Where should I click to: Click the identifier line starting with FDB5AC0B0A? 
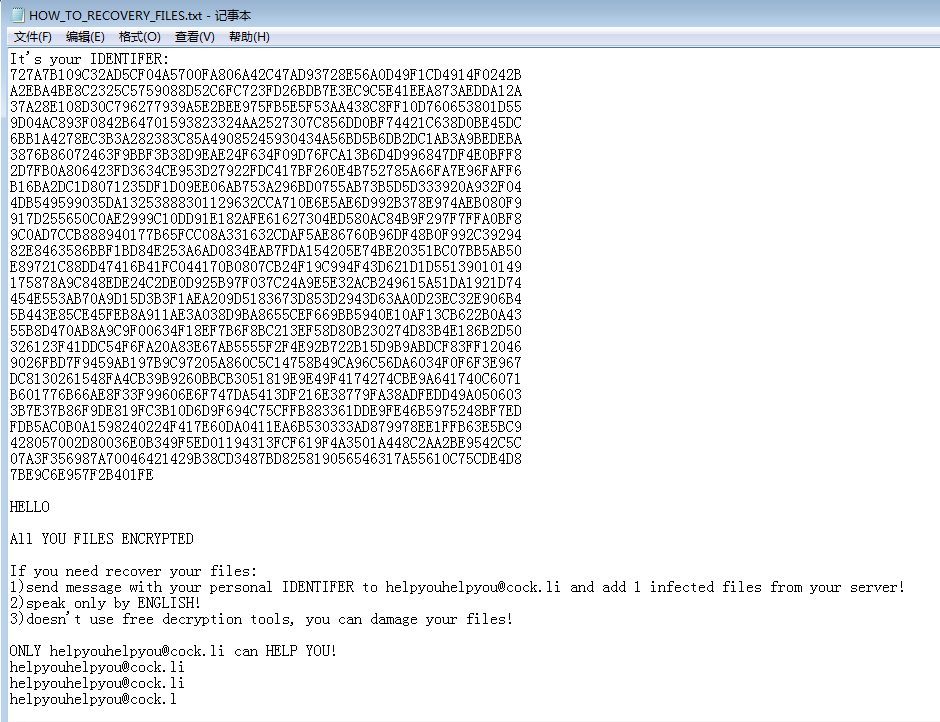click(x=266, y=427)
